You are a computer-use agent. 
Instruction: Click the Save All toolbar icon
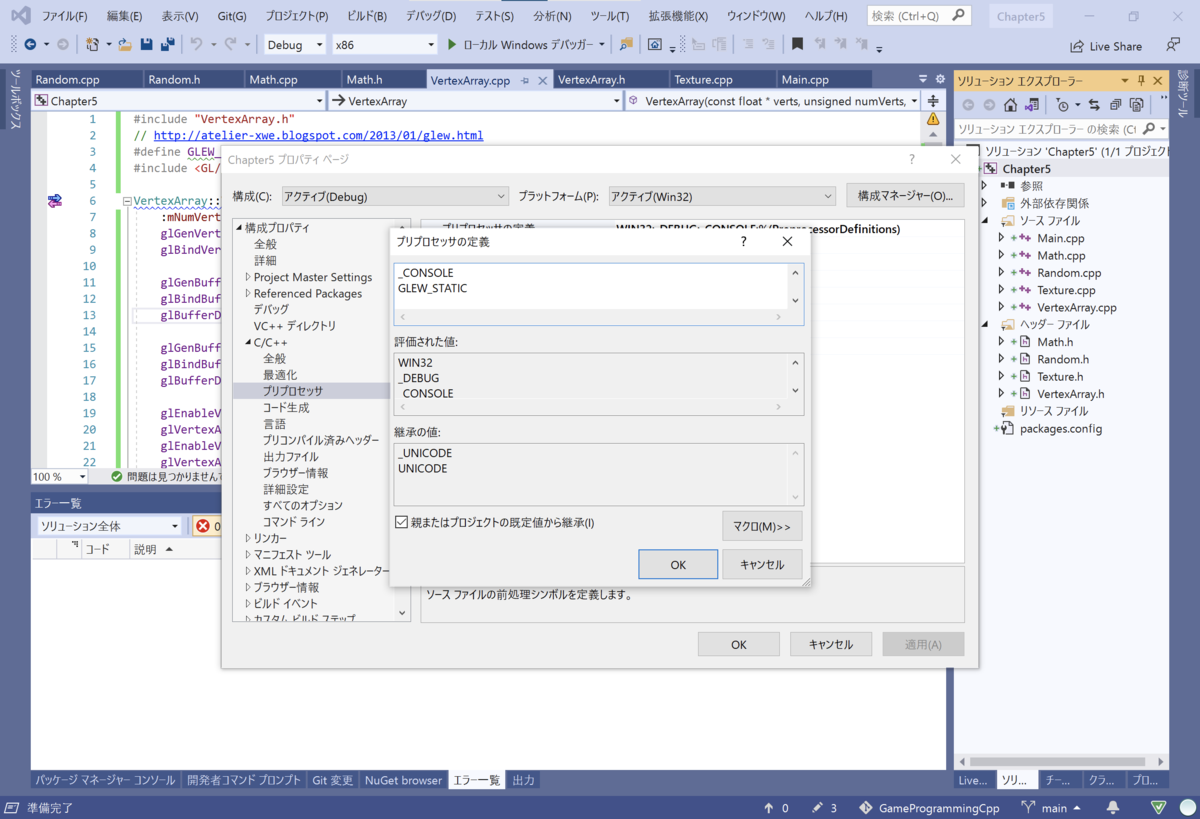pos(167,45)
